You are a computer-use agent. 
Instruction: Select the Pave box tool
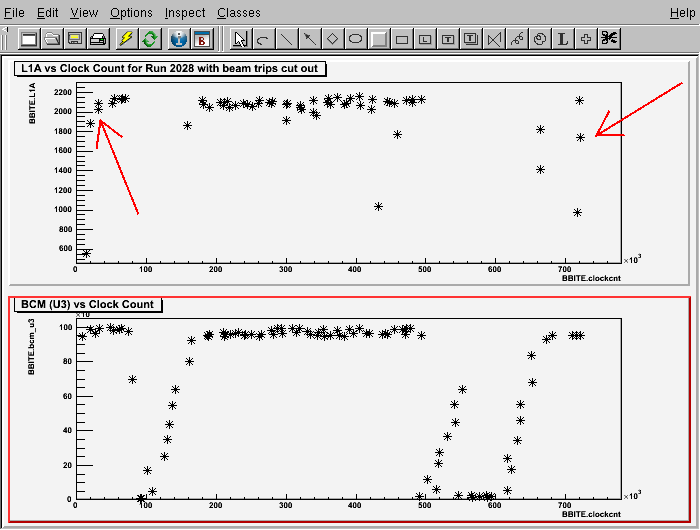click(x=402, y=39)
